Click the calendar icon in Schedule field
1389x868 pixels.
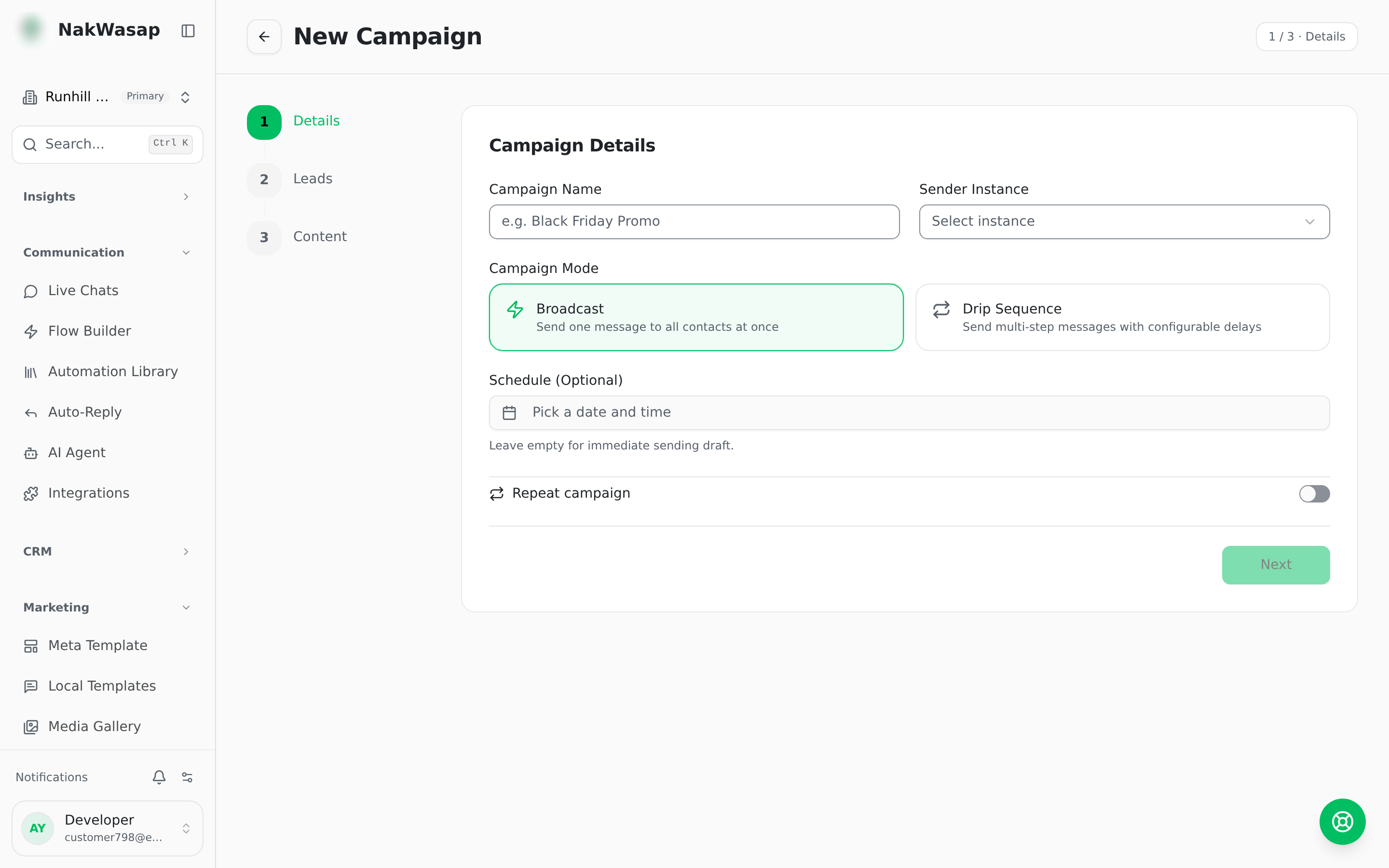point(509,412)
